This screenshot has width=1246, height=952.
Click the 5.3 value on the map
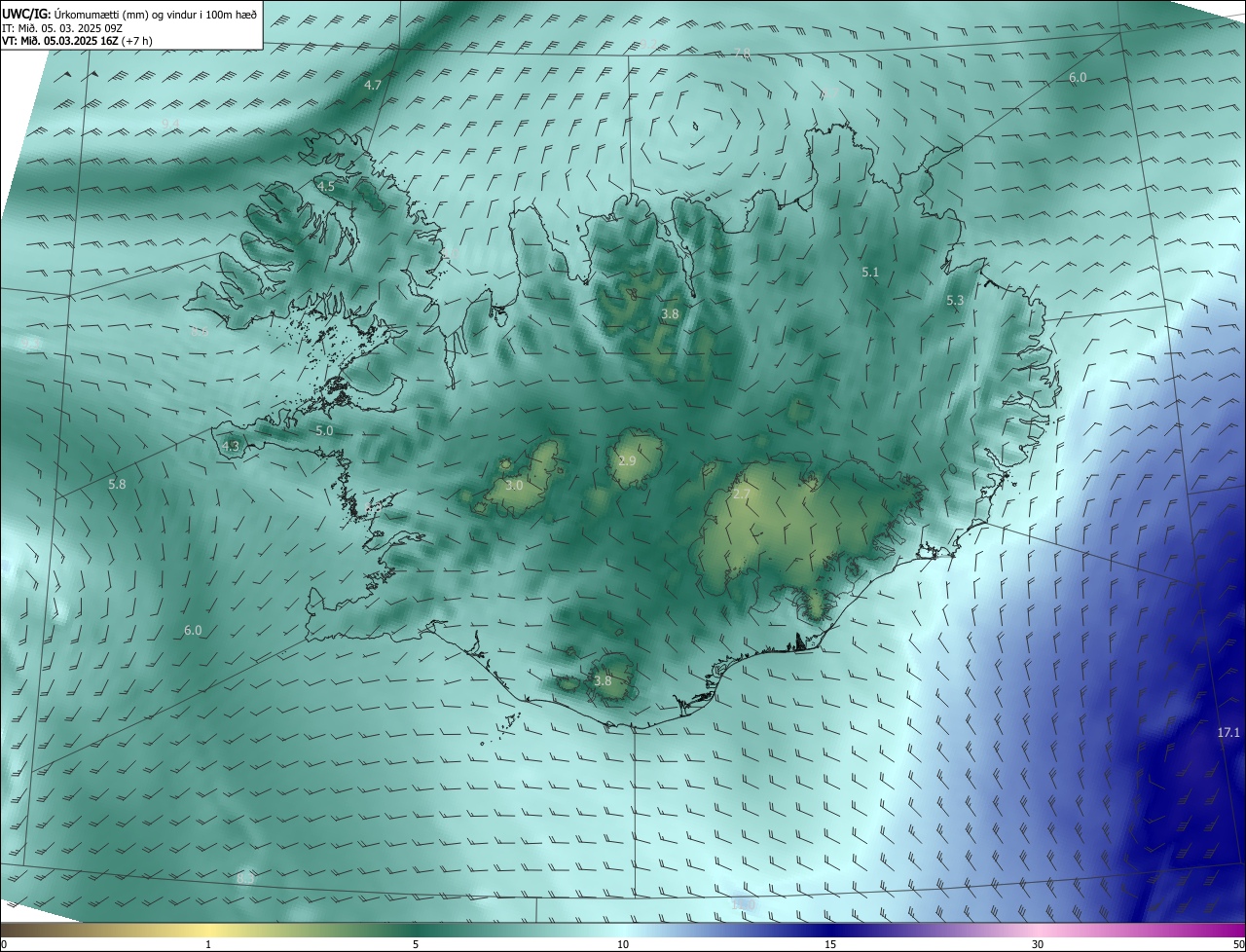(x=955, y=301)
